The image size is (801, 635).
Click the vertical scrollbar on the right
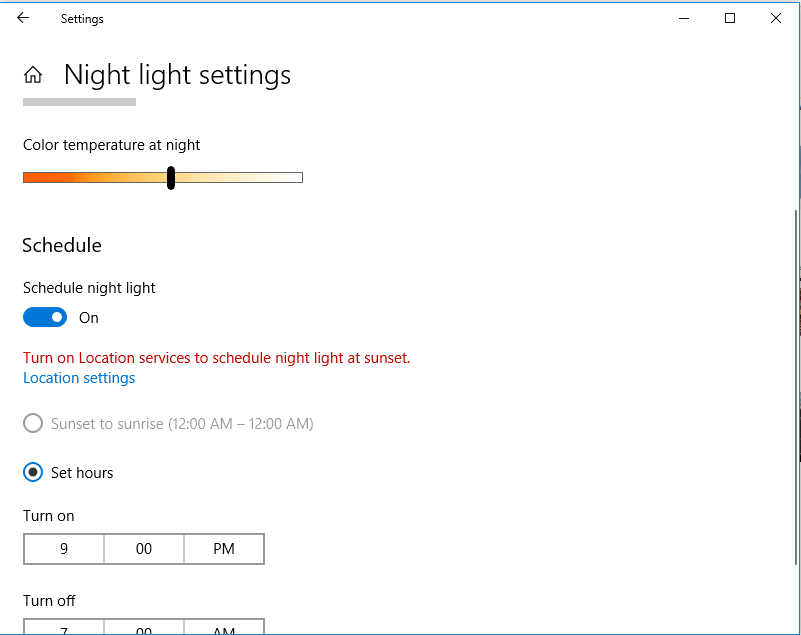click(x=796, y=387)
